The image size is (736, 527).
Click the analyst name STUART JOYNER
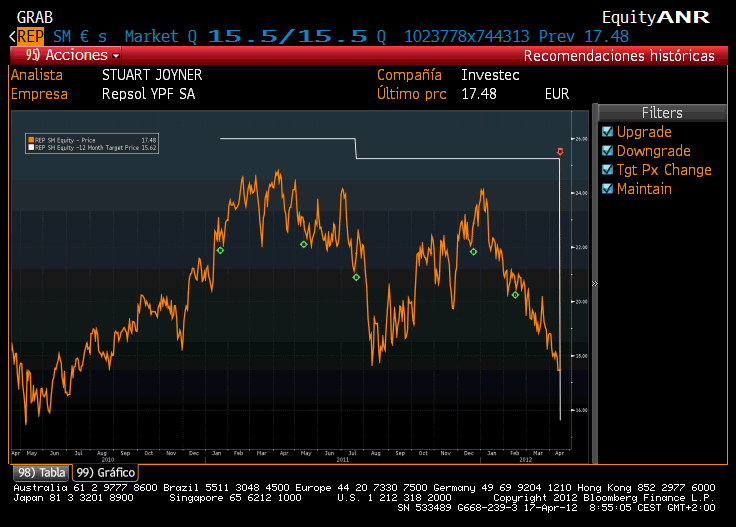coord(152,75)
